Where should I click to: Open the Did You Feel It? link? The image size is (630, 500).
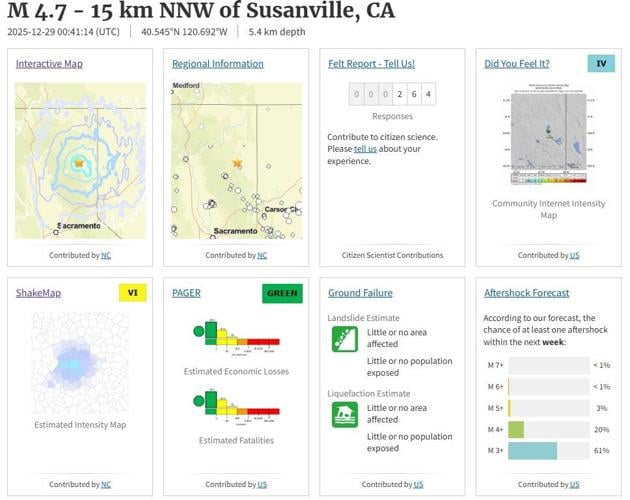[x=520, y=64]
